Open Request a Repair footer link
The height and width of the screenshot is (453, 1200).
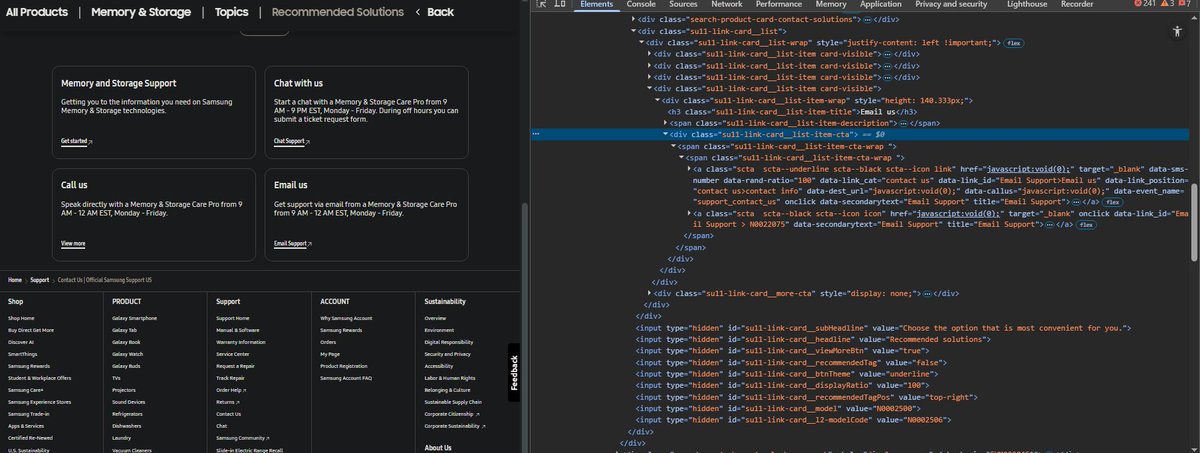coord(236,366)
